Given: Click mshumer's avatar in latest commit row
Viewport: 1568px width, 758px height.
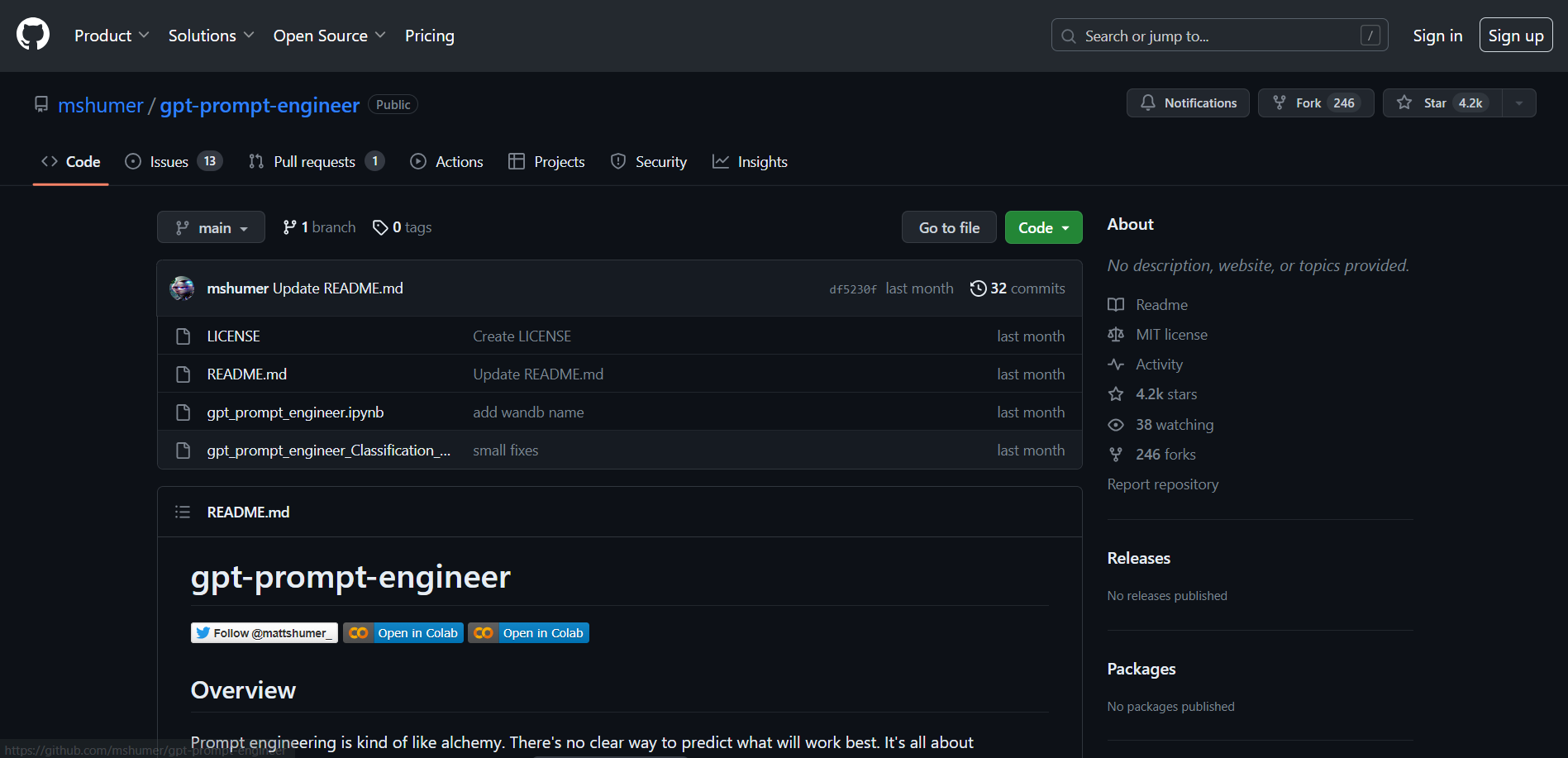Looking at the screenshot, I should tap(182, 288).
